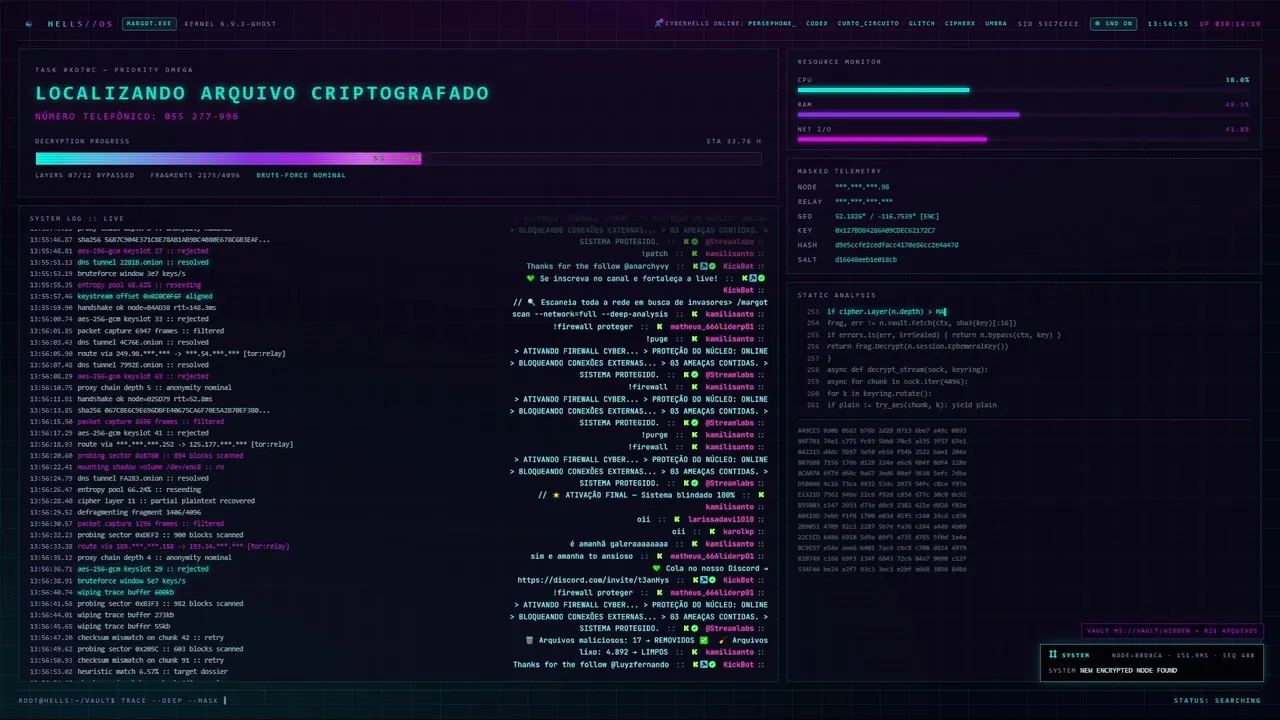Click the STATUS: SEARCHING indicator

click(x=1217, y=700)
